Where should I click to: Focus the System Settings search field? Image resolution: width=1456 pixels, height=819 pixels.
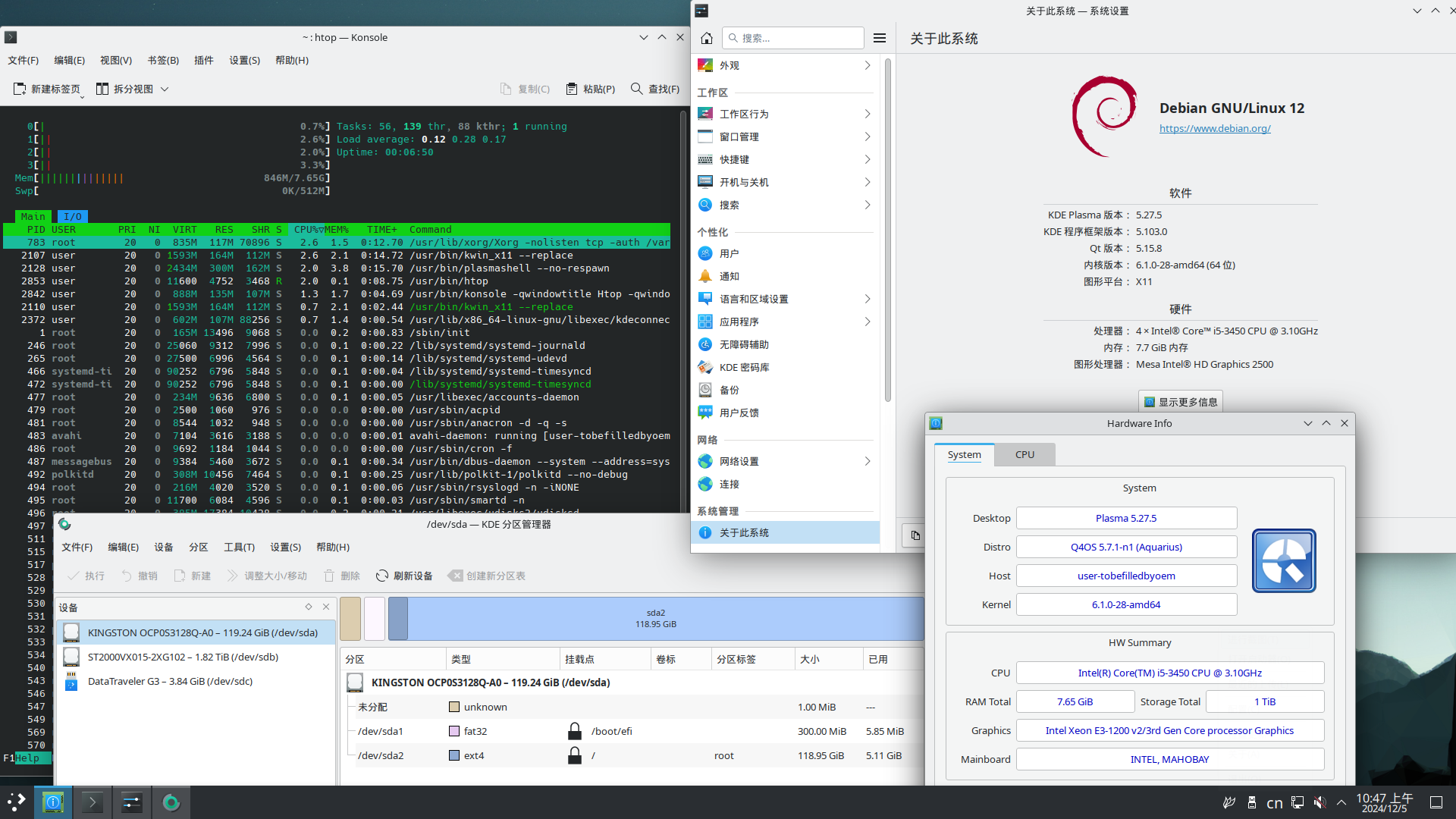[x=793, y=38]
